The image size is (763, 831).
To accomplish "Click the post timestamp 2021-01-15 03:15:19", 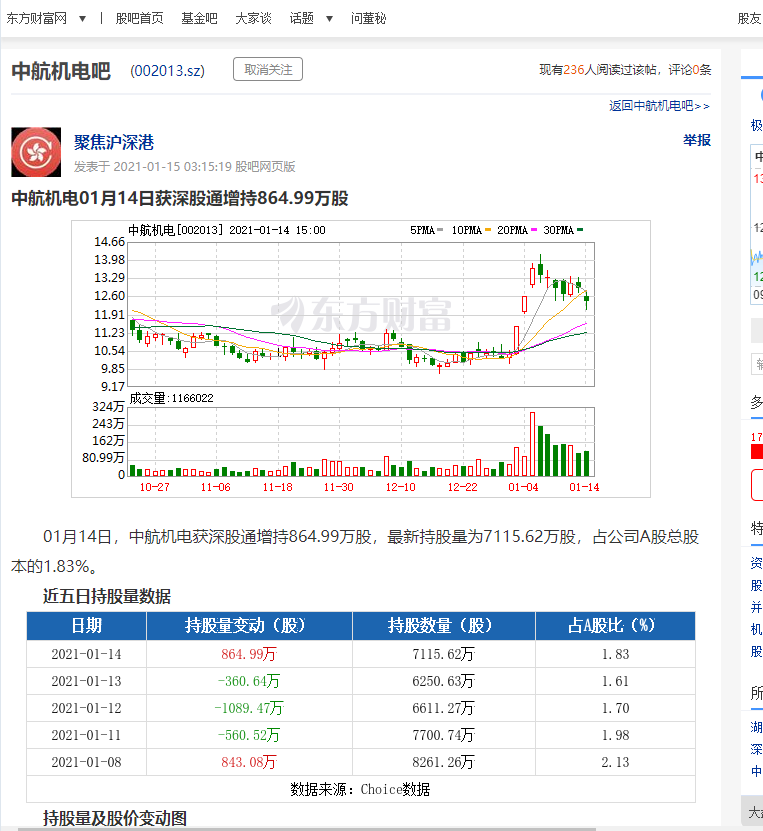I will pyautogui.click(x=173, y=166).
